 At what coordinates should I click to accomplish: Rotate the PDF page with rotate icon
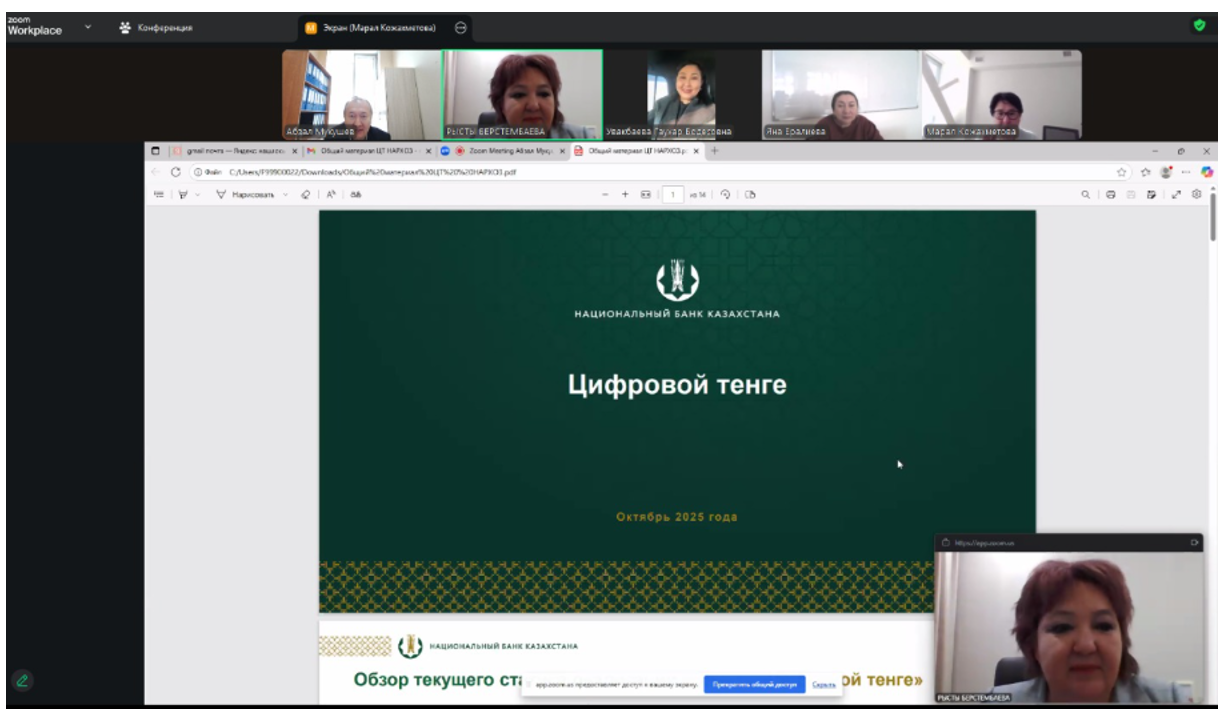(x=725, y=195)
